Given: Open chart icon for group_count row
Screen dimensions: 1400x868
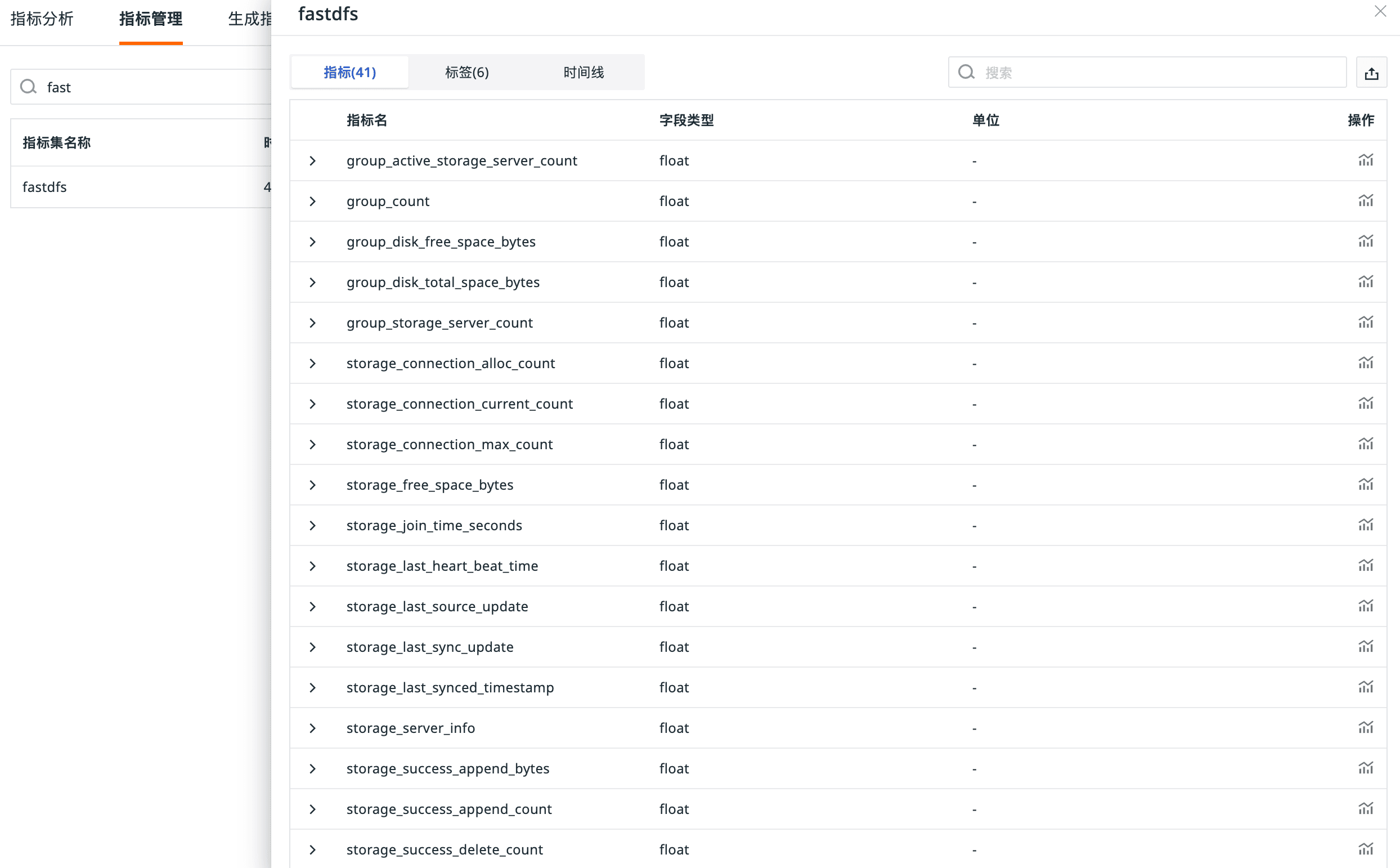Looking at the screenshot, I should tap(1366, 201).
